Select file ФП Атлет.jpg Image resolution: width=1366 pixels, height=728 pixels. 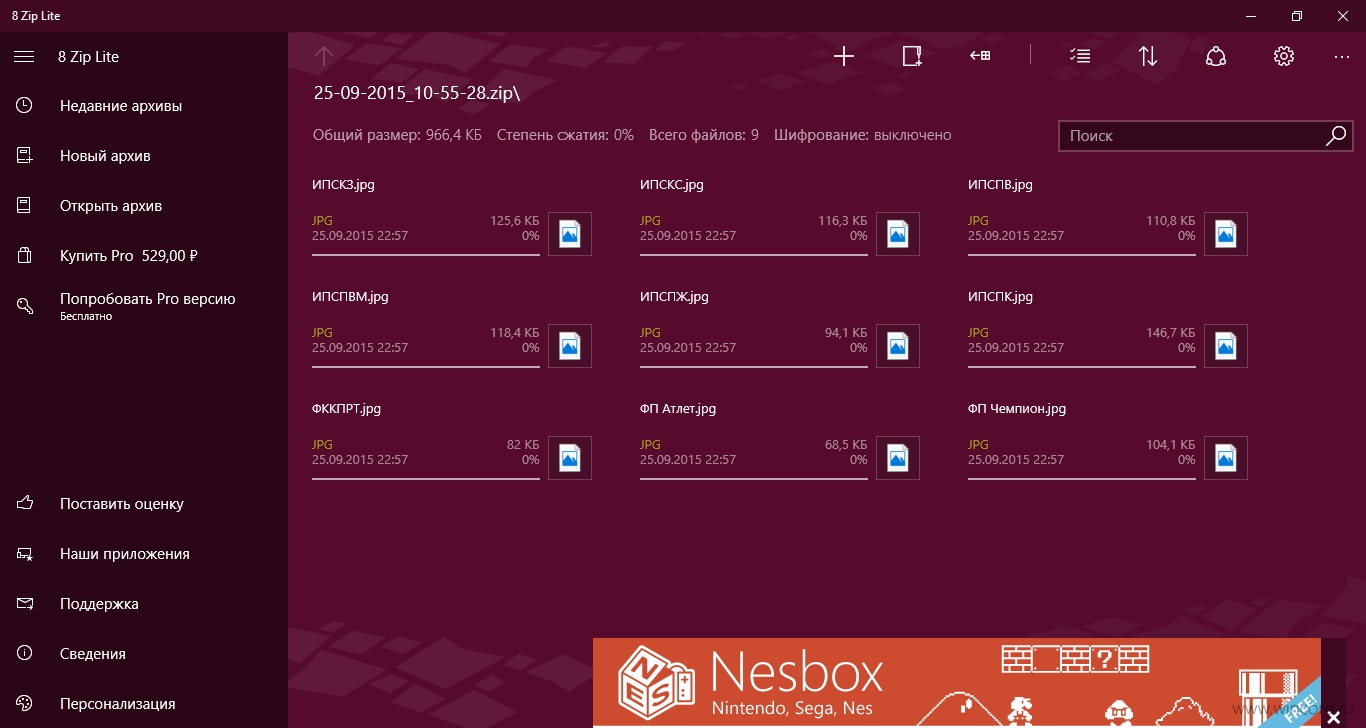(x=780, y=442)
